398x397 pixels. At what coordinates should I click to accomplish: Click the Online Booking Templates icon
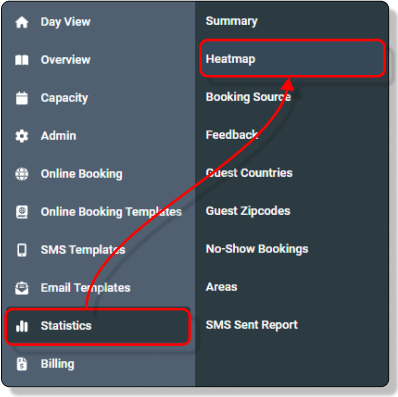click(x=22, y=212)
